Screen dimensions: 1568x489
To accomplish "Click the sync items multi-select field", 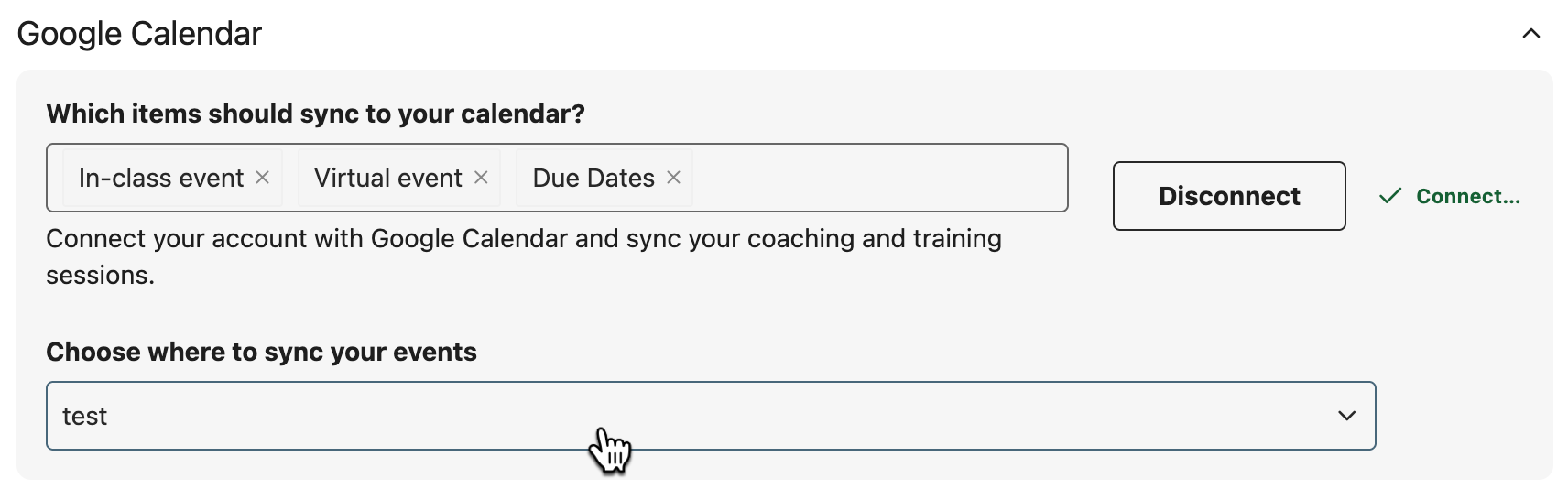I will [557, 178].
